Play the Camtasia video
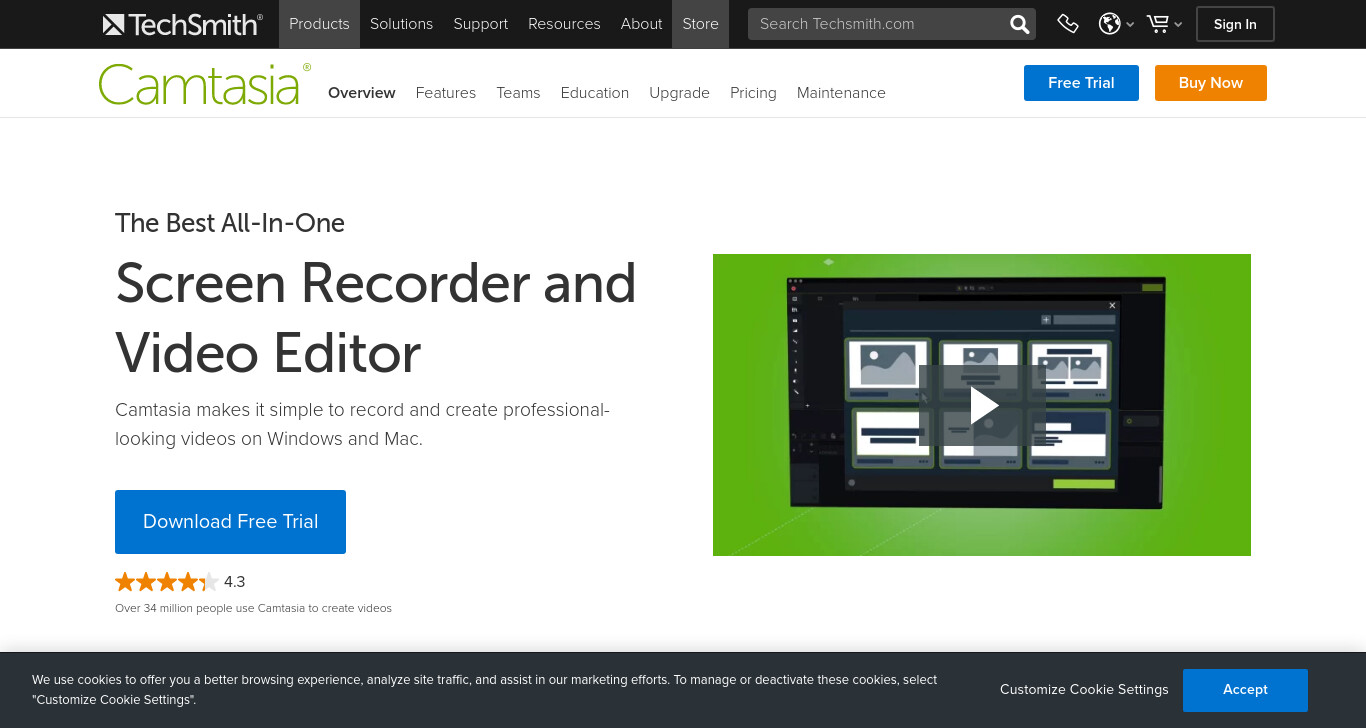Image resolution: width=1366 pixels, height=728 pixels. (983, 405)
